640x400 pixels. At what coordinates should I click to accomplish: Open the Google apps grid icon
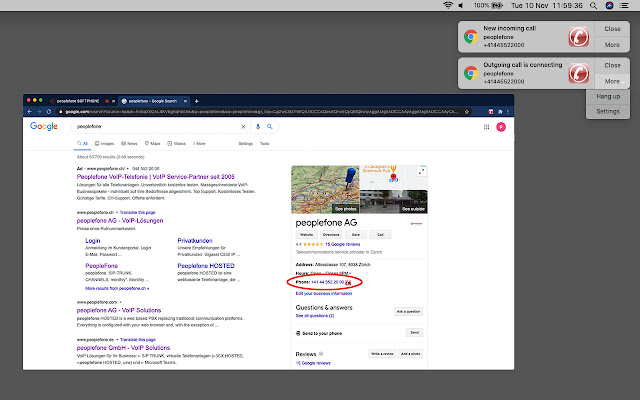[x=486, y=127]
